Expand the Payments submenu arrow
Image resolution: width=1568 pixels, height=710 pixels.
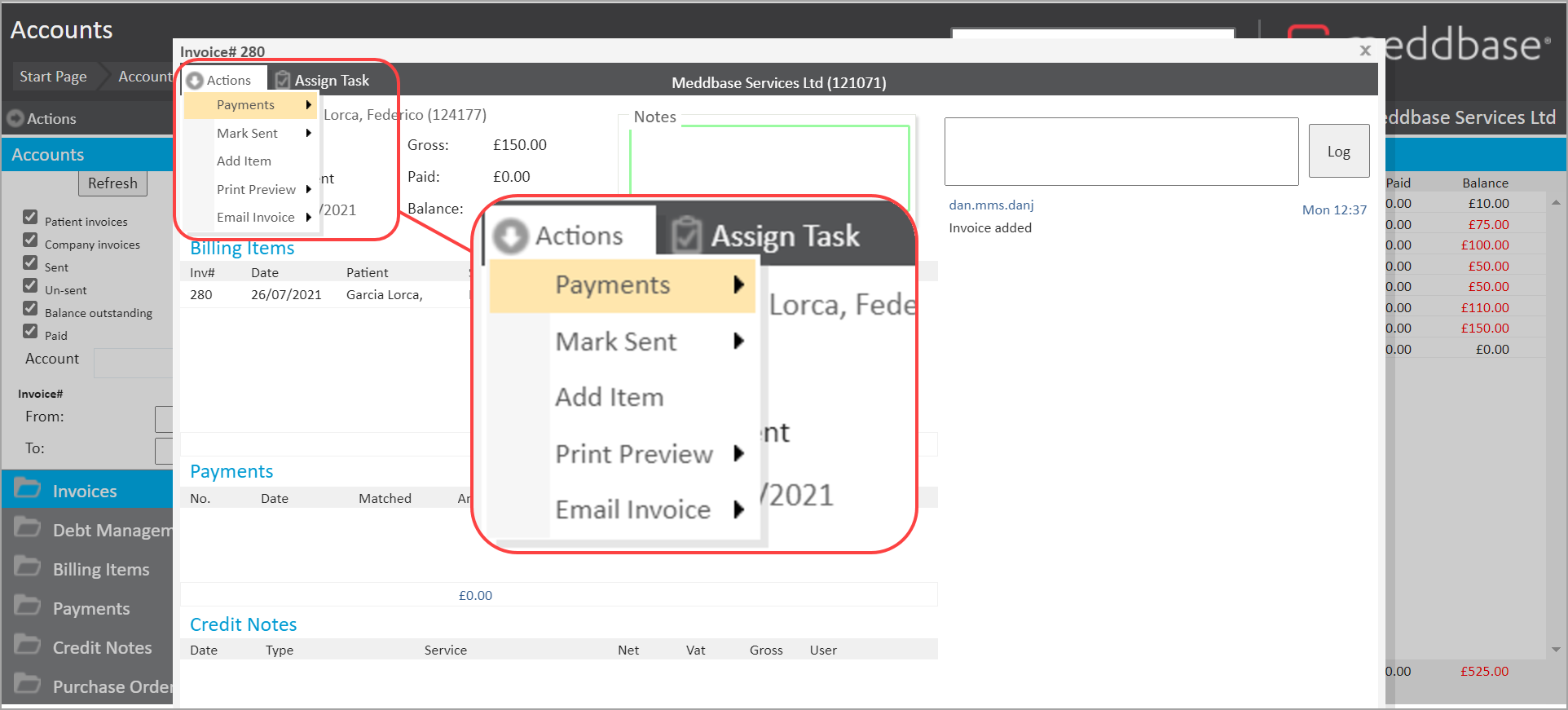(x=309, y=105)
